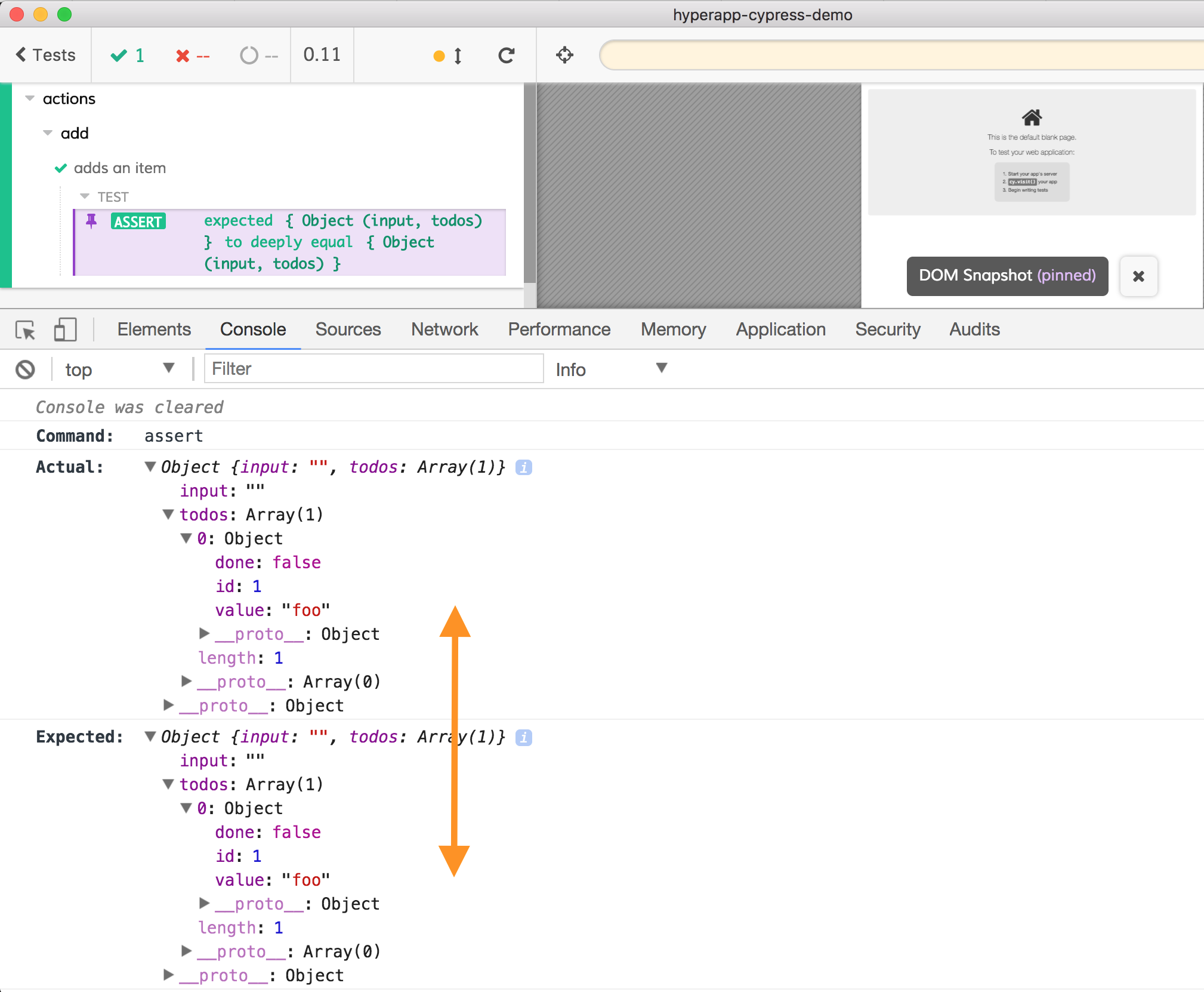Collapse the Actual todos array
Screen dimensions: 1204x992
(x=169, y=515)
